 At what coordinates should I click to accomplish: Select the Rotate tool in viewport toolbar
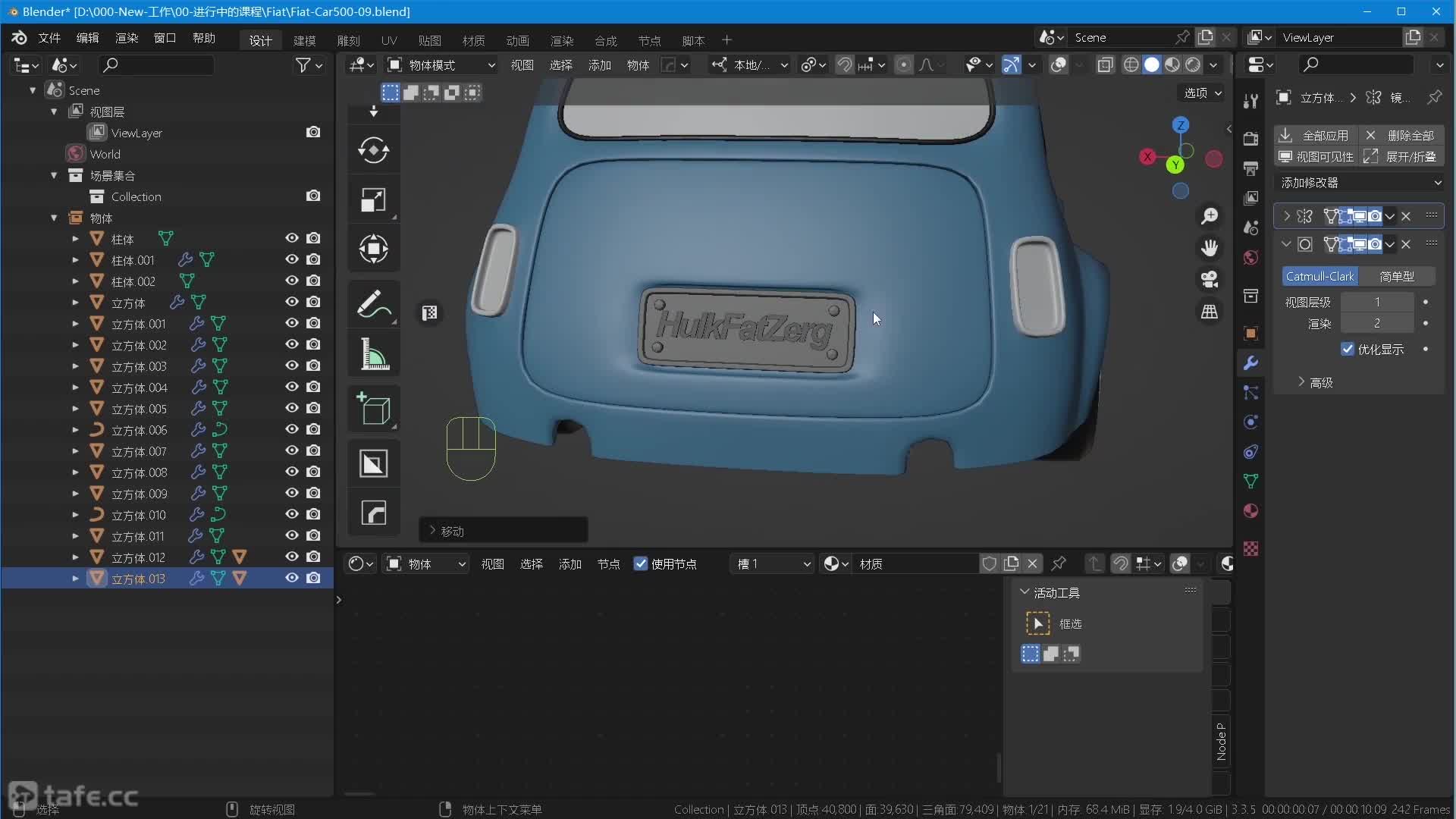(373, 150)
